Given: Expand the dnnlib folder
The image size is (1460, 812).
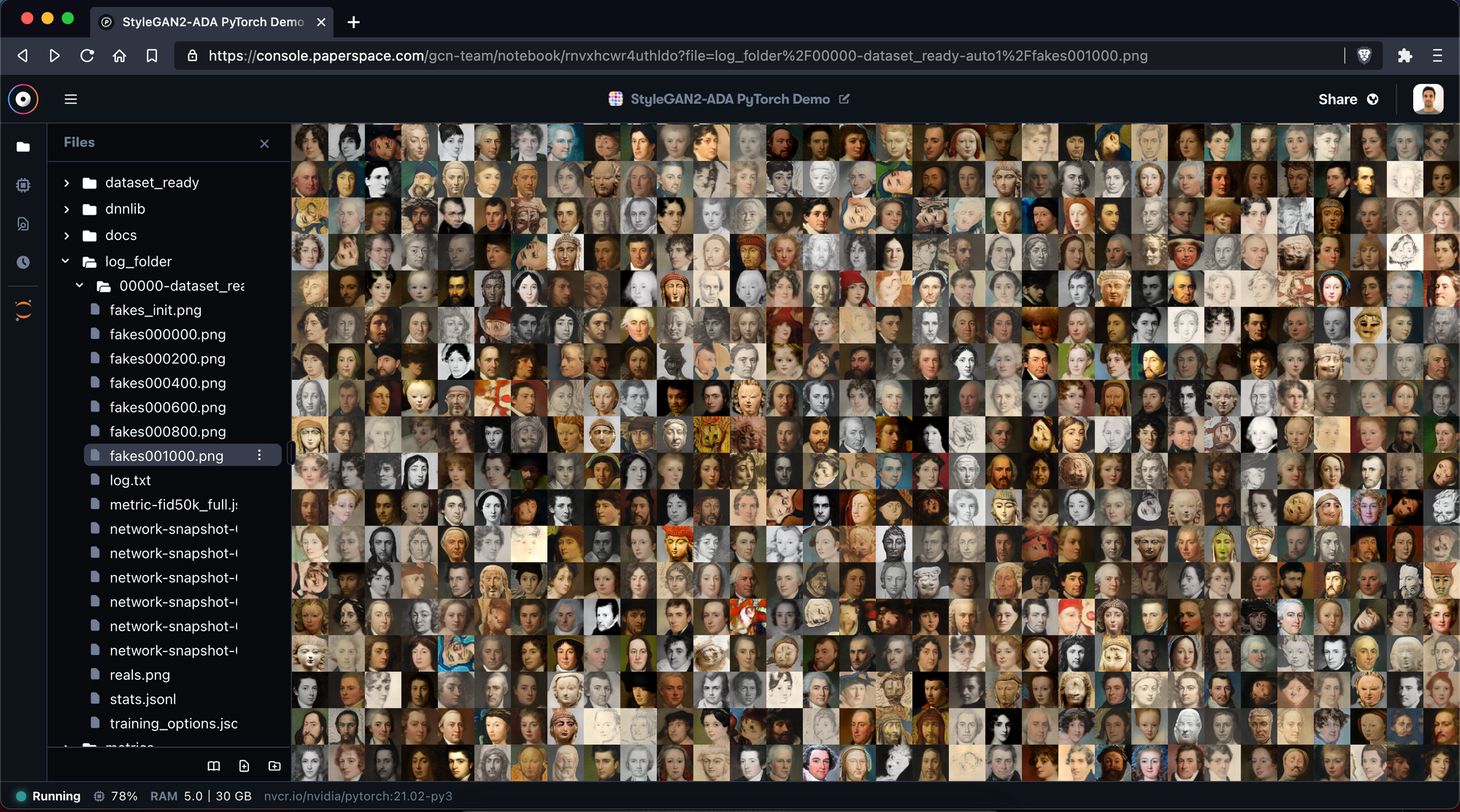Looking at the screenshot, I should coord(66,209).
